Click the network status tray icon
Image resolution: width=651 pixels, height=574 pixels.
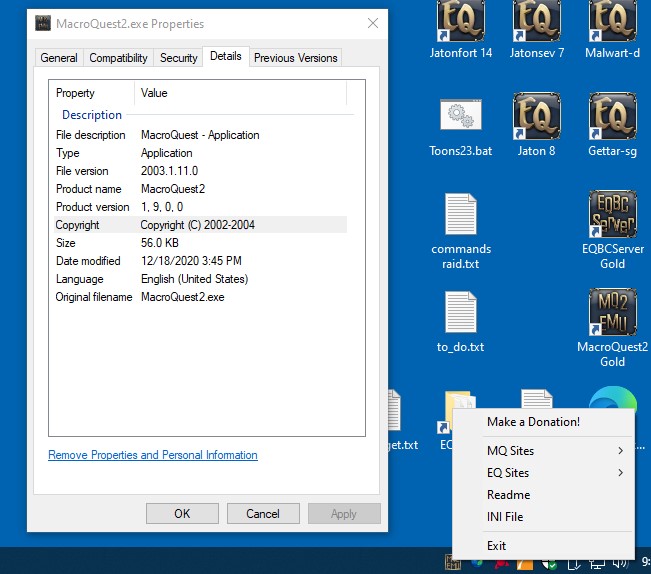coord(597,564)
